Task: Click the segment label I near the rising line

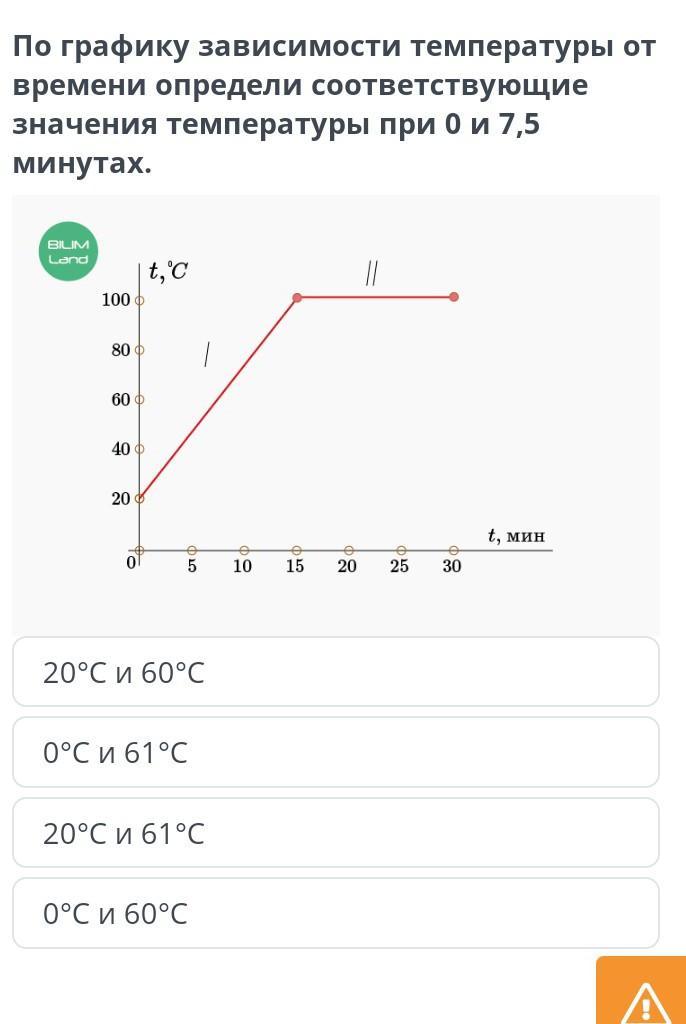Action: pos(206,353)
